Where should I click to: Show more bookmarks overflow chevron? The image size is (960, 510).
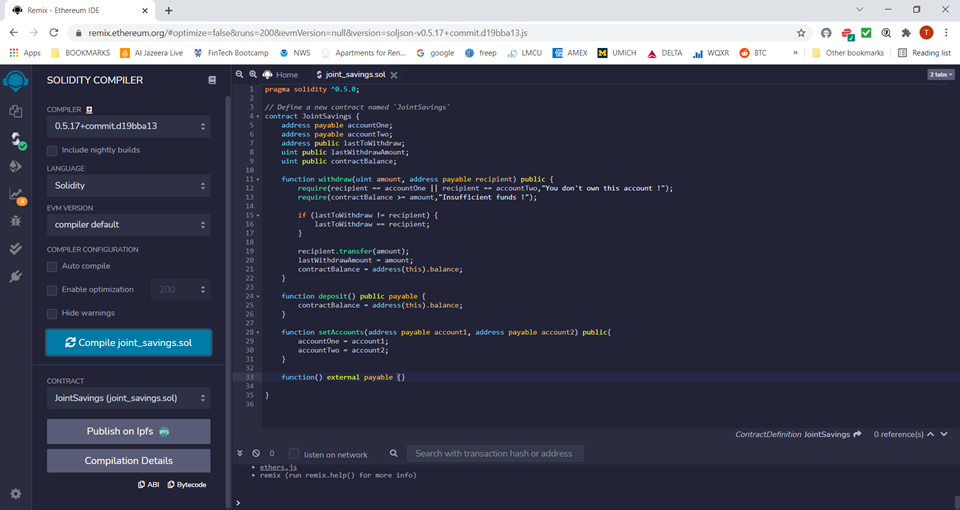pyautogui.click(x=795, y=53)
